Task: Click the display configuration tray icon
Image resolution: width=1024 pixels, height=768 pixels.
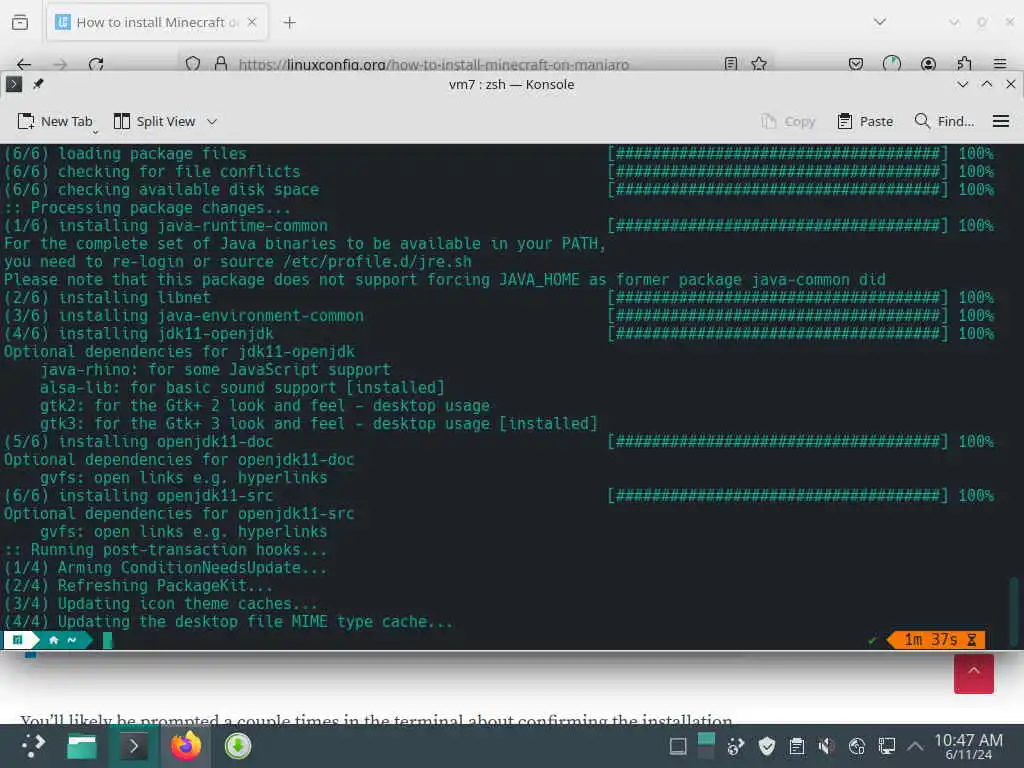Action: tap(886, 746)
